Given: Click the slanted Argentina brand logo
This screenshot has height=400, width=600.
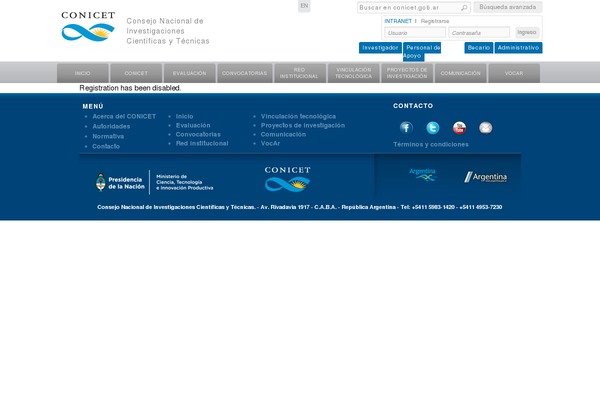Looking at the screenshot, I should (485, 177).
